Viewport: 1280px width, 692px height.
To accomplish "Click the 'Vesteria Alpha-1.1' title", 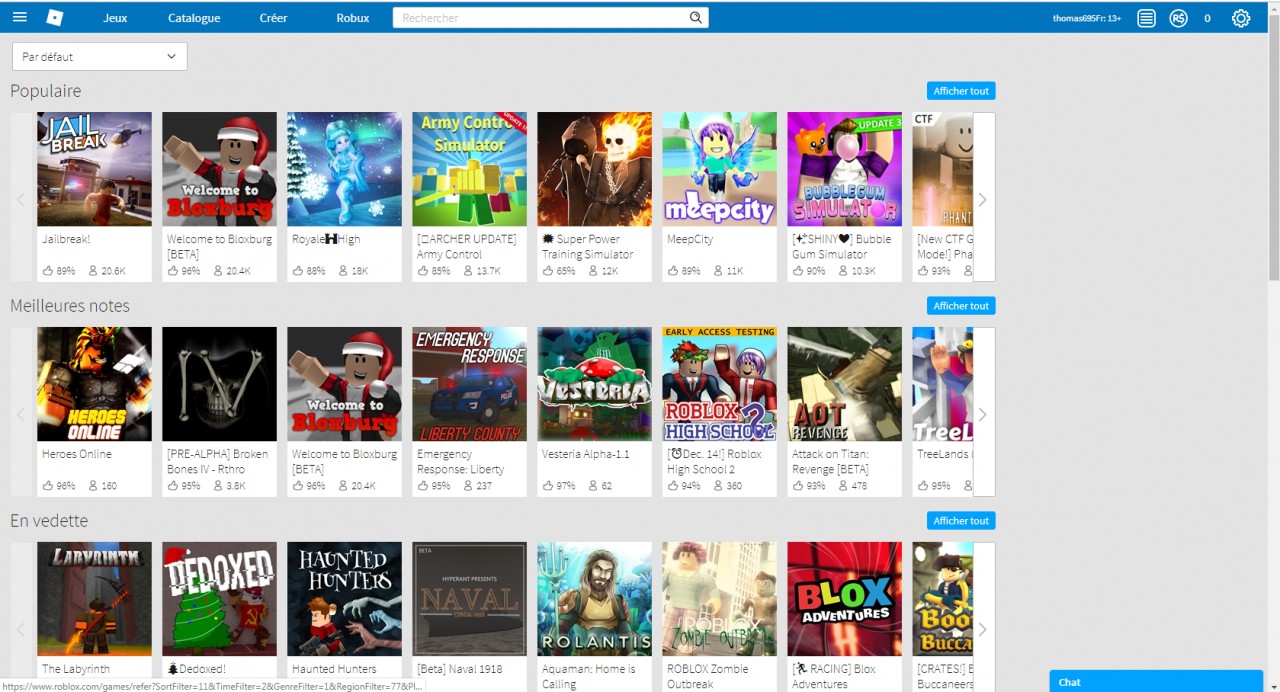I will (x=586, y=455).
